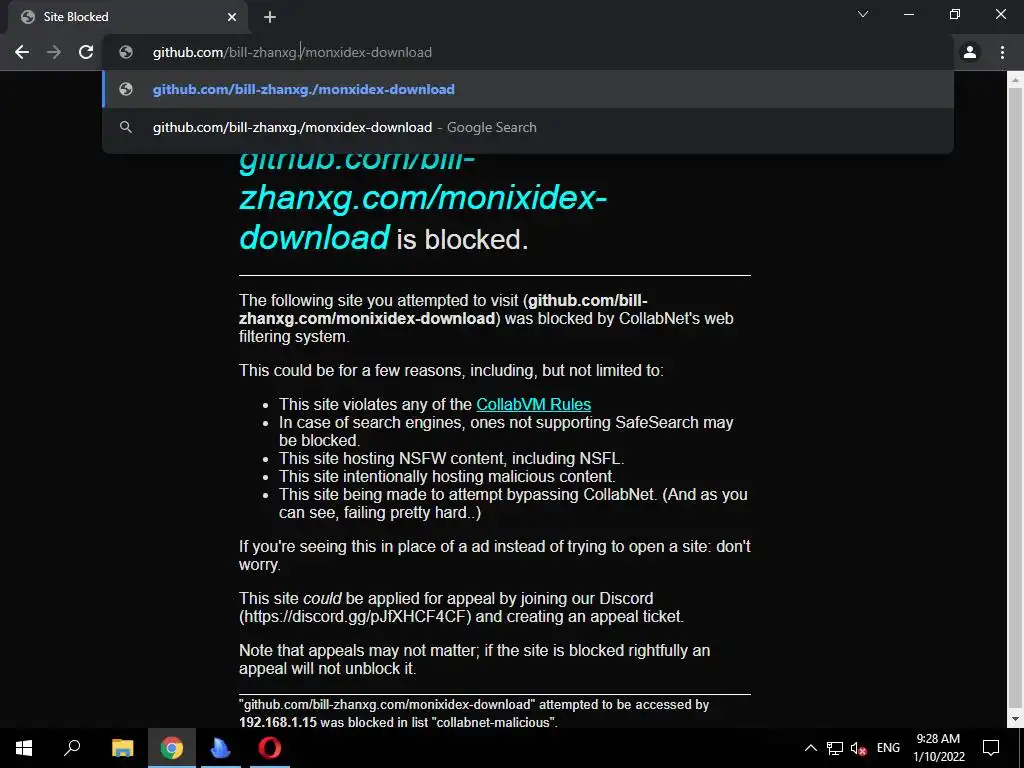Click the 'is blocked.' heading text

pos(462,240)
